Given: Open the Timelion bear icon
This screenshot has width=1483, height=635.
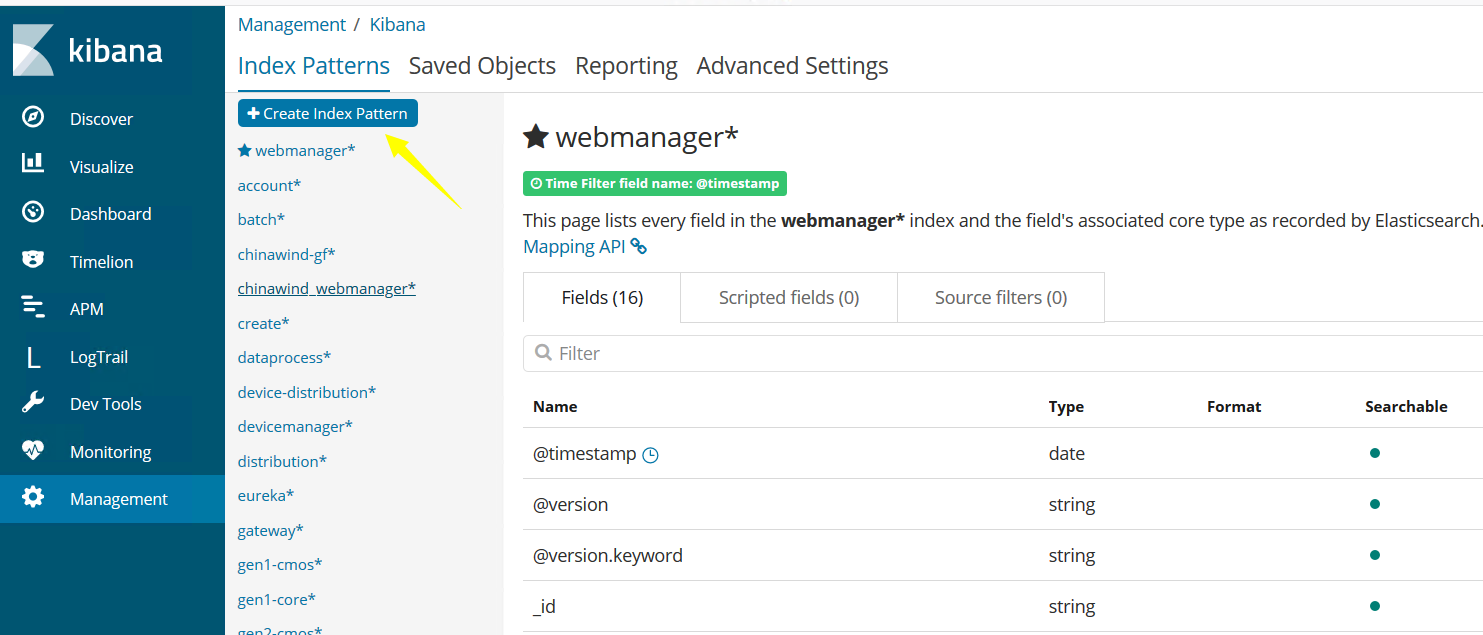Looking at the screenshot, I should tap(33, 260).
